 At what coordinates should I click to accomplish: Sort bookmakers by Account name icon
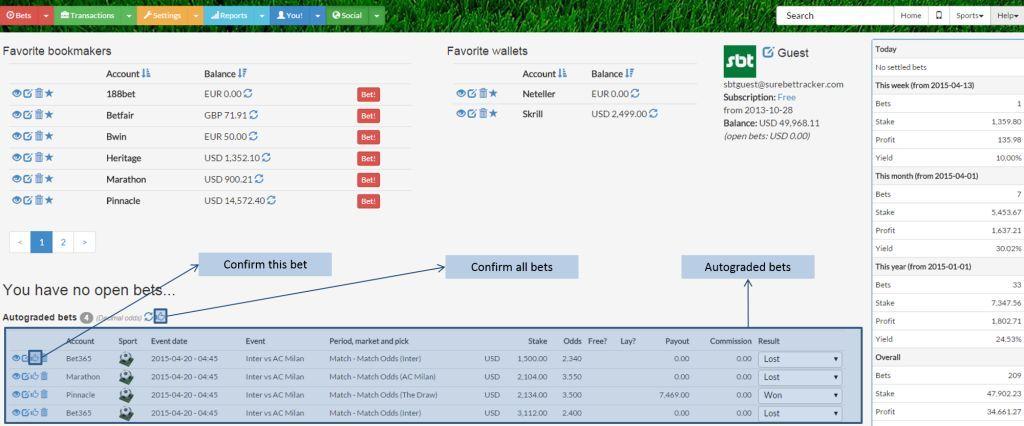click(146, 73)
